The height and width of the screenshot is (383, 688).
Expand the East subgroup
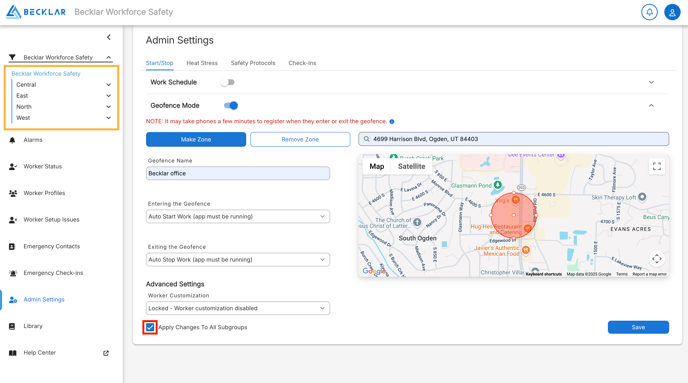point(108,96)
